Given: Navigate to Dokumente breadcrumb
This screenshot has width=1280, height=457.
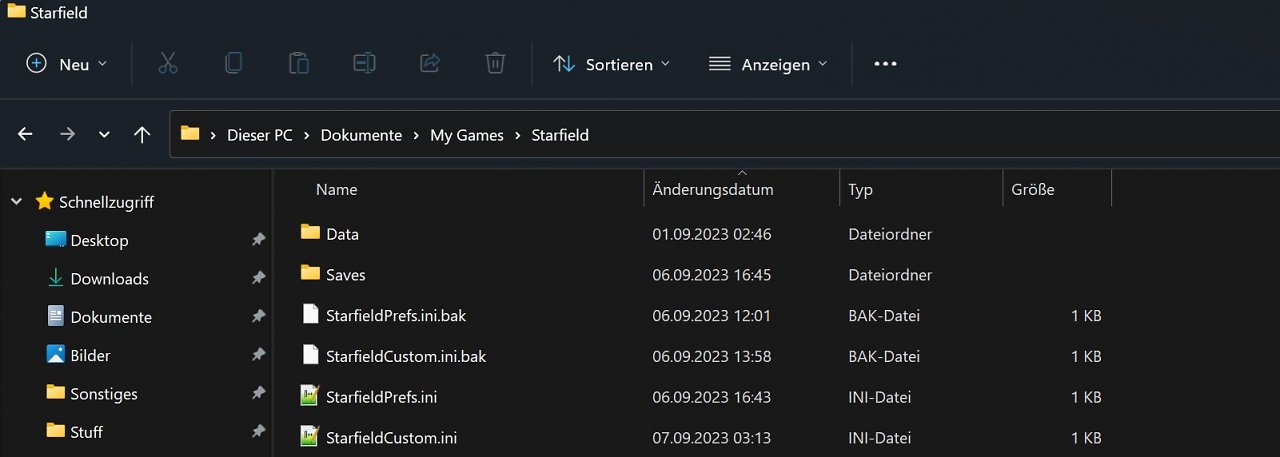Looking at the screenshot, I should [x=361, y=135].
